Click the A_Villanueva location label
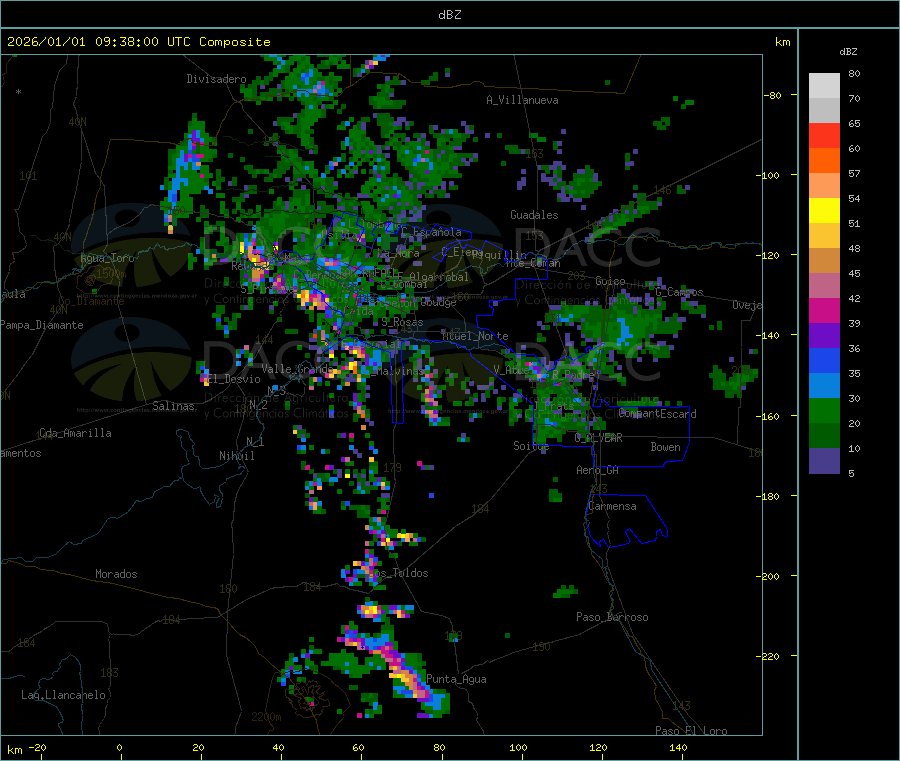 [x=522, y=100]
